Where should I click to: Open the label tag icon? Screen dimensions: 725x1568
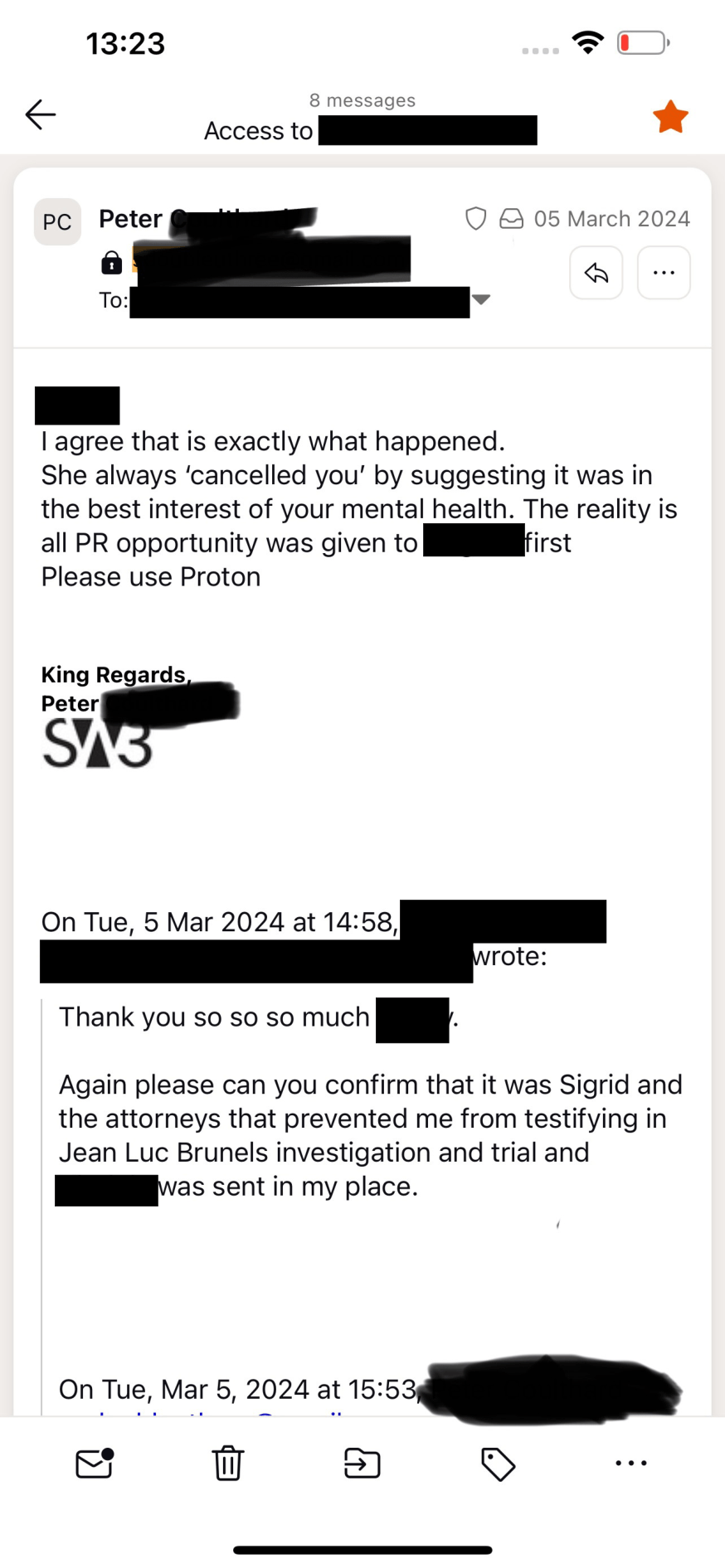click(x=498, y=1464)
